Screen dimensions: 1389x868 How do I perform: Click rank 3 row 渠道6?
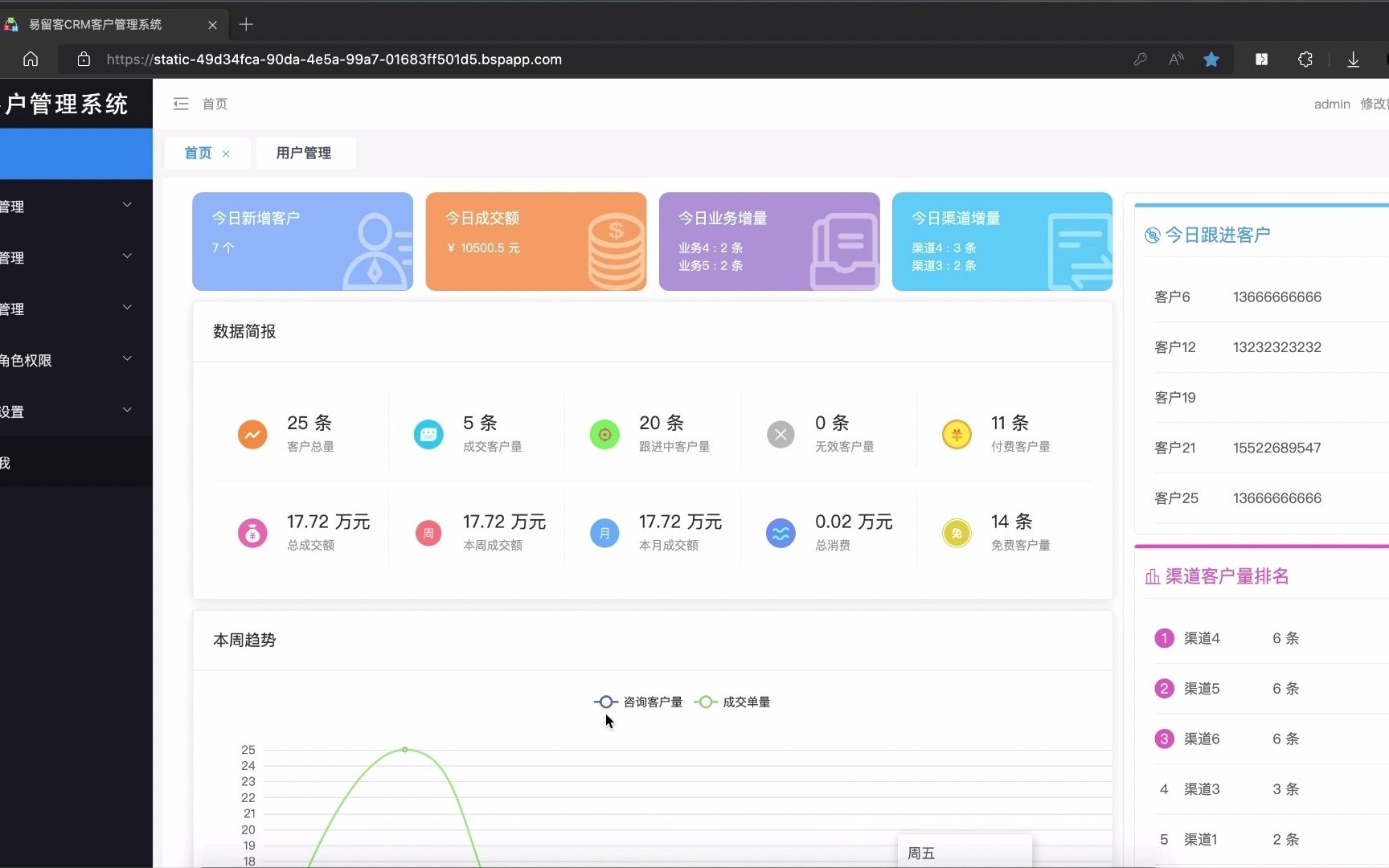(1270, 739)
